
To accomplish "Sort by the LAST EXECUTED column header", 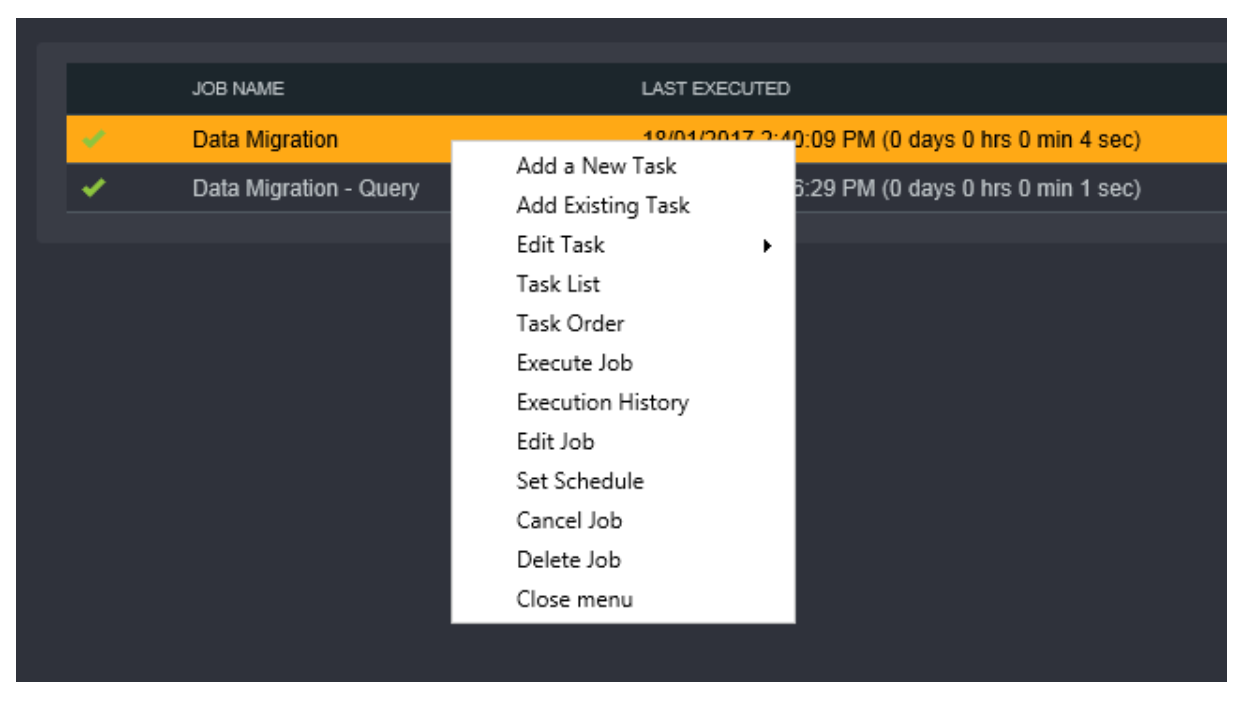I will coord(715,89).
